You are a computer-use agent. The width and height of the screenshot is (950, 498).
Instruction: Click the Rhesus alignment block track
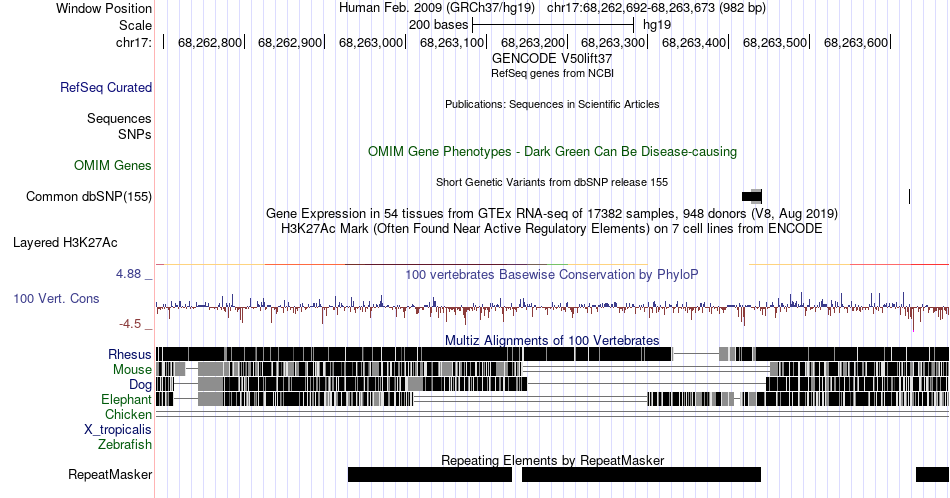click(552, 354)
